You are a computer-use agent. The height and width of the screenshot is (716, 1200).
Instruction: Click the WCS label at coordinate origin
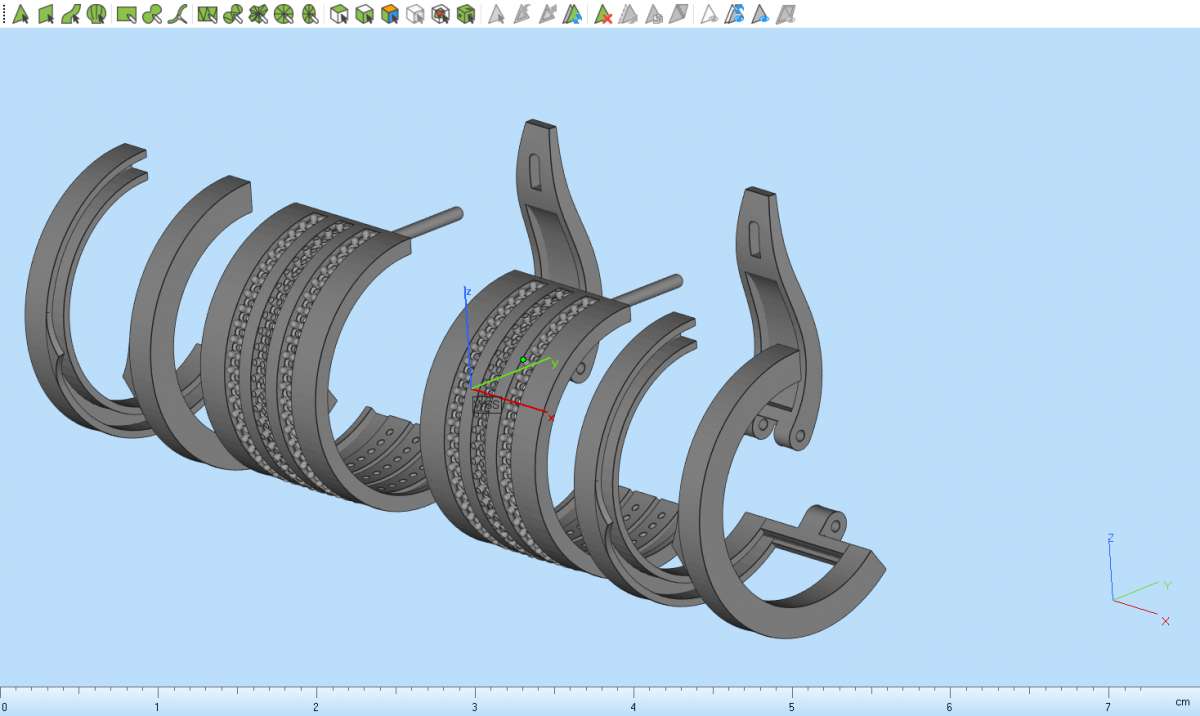tap(486, 405)
